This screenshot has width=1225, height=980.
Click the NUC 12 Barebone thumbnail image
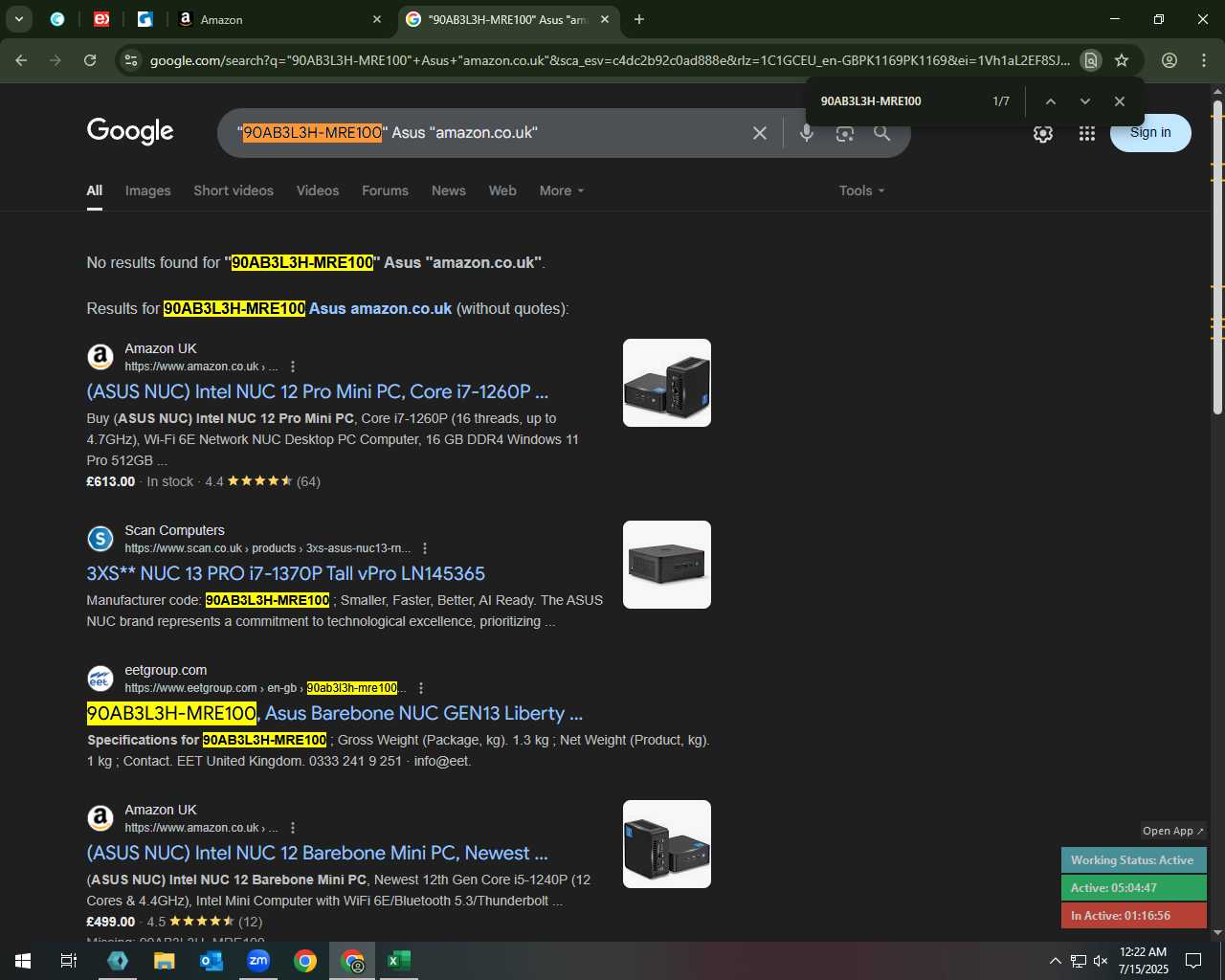click(x=667, y=844)
